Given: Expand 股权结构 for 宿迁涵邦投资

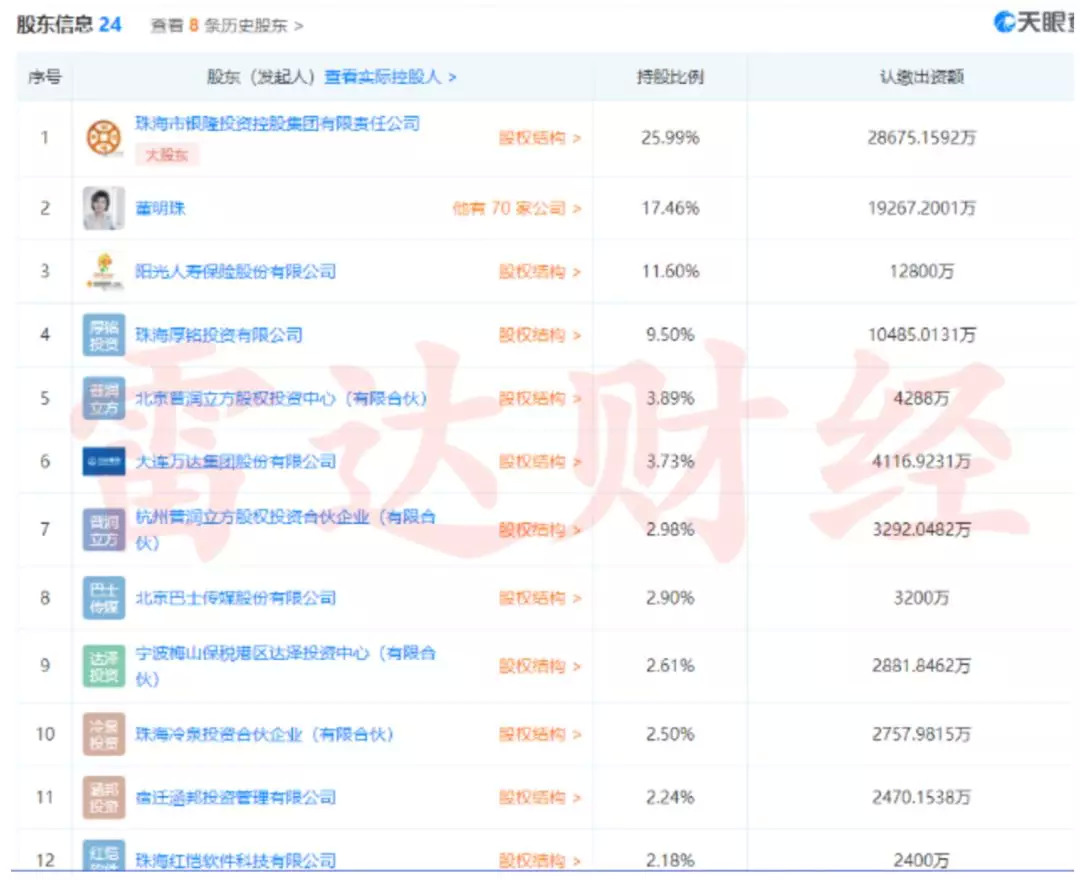Looking at the screenshot, I should tap(540, 797).
